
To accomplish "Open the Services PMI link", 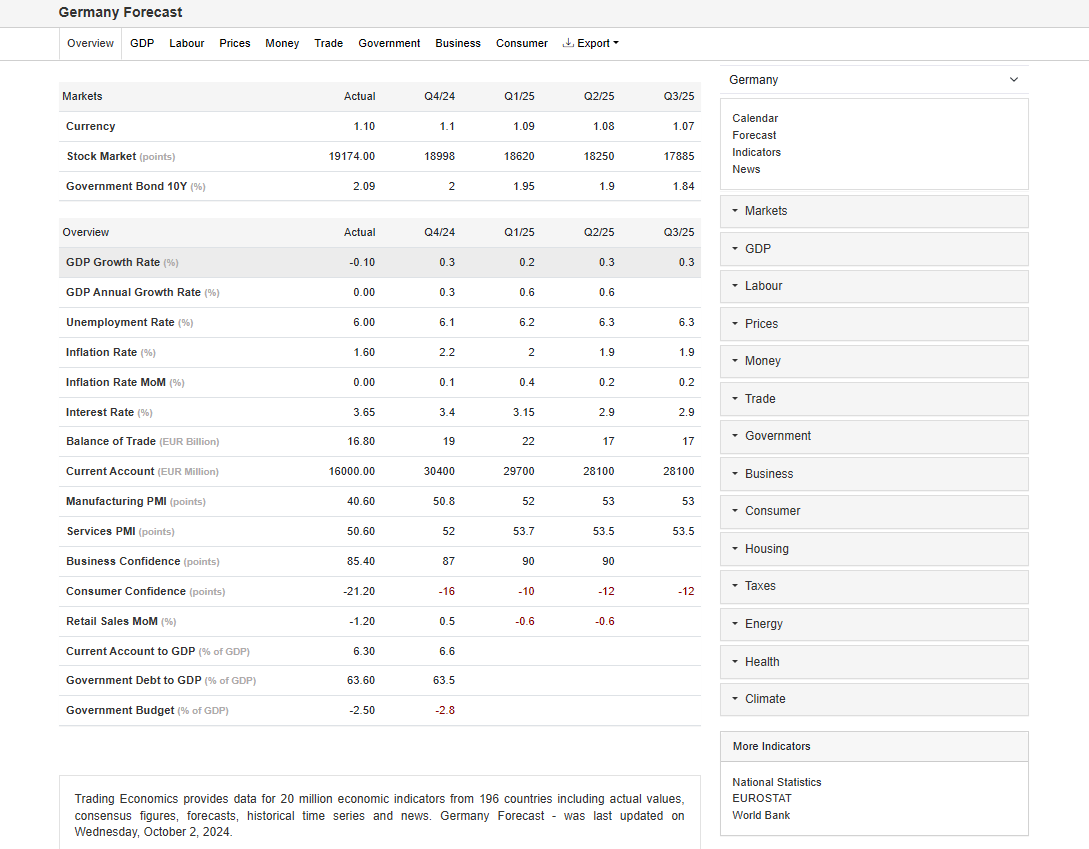I will (x=101, y=531).
